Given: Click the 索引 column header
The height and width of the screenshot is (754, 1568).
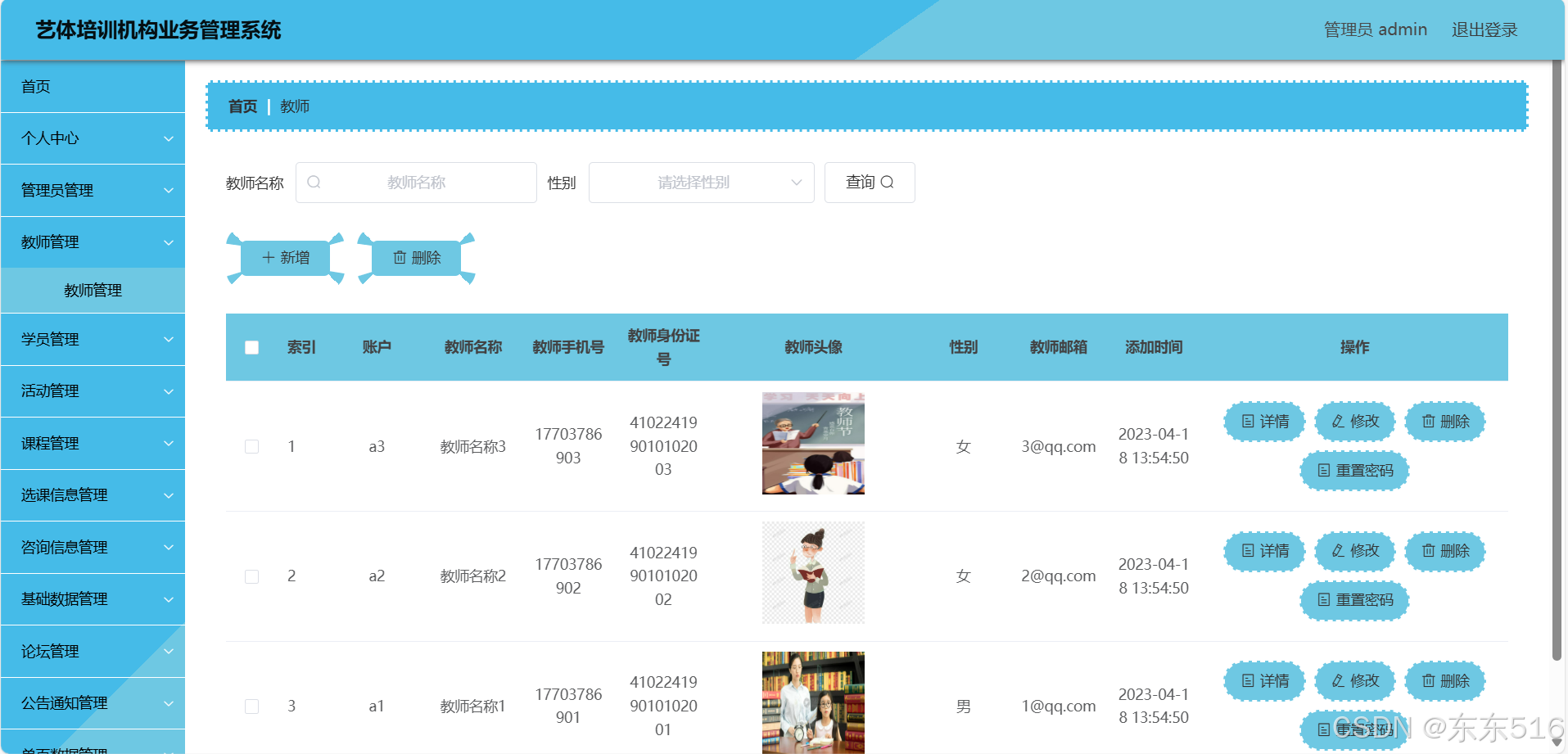Looking at the screenshot, I should tap(301, 348).
